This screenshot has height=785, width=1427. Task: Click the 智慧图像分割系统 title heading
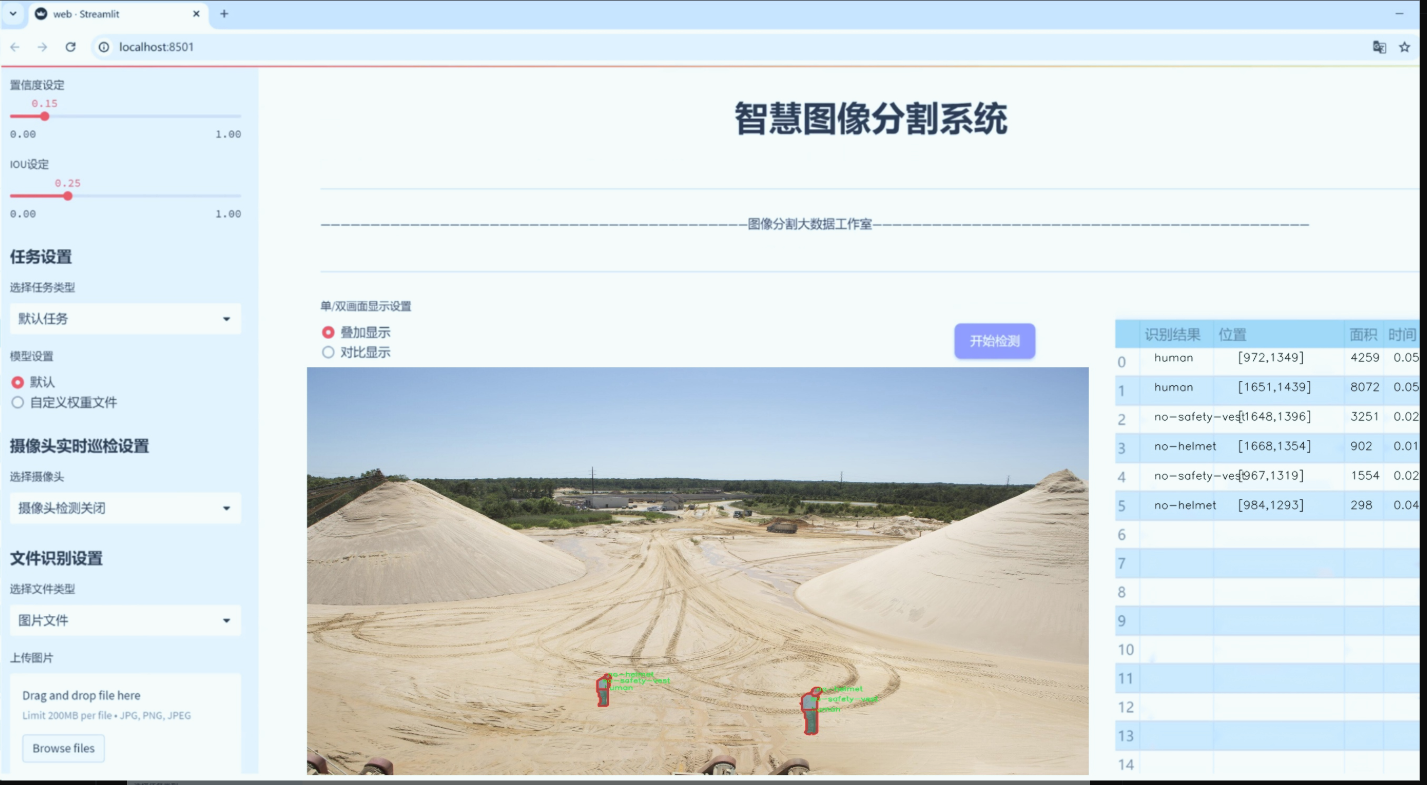871,119
